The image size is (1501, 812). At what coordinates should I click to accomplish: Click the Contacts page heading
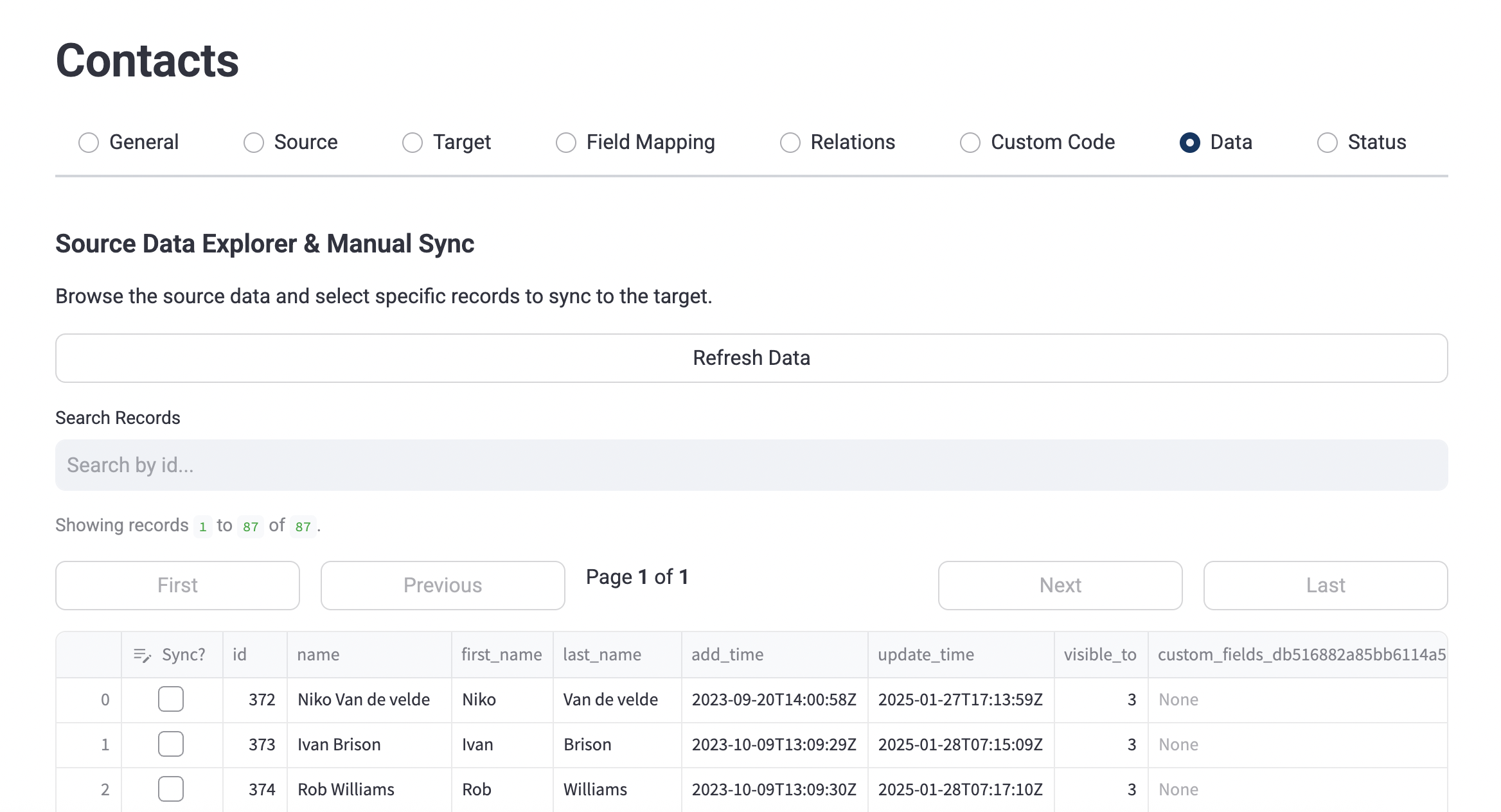tap(147, 60)
